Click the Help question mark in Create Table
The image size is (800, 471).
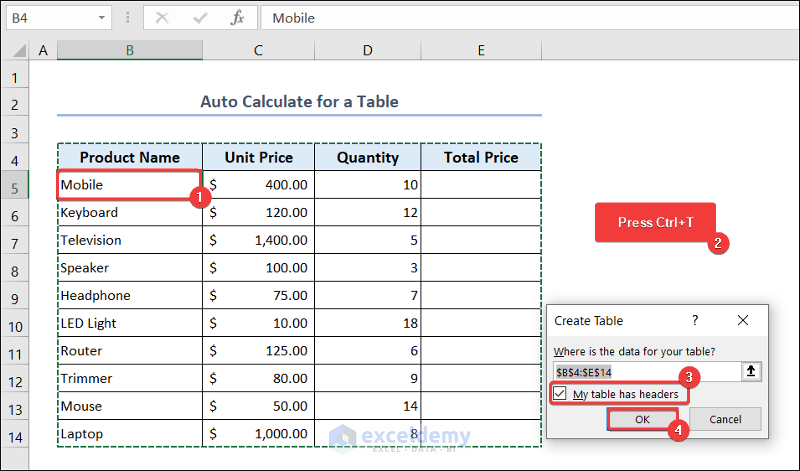pos(695,320)
